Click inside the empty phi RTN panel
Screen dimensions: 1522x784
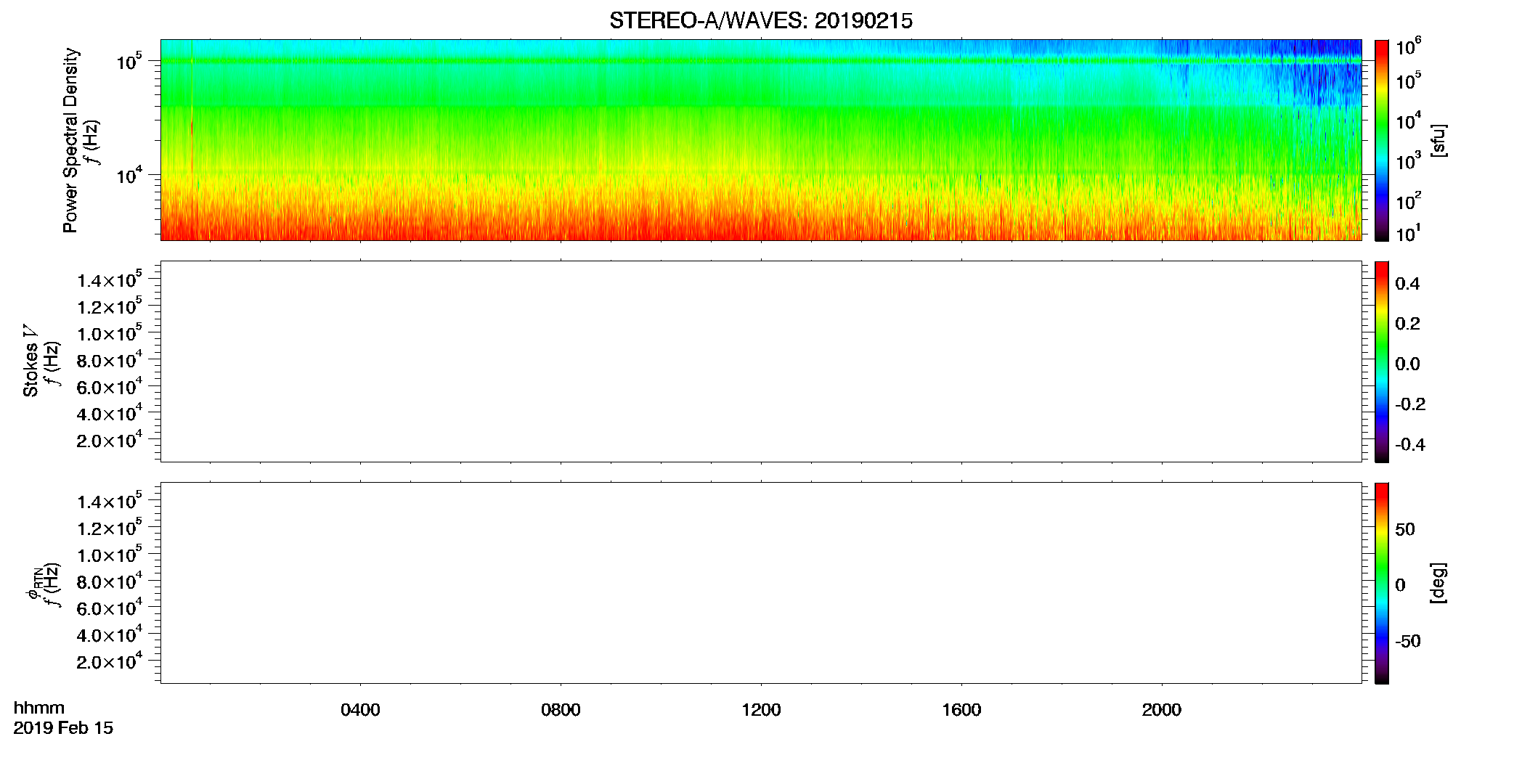[761, 583]
